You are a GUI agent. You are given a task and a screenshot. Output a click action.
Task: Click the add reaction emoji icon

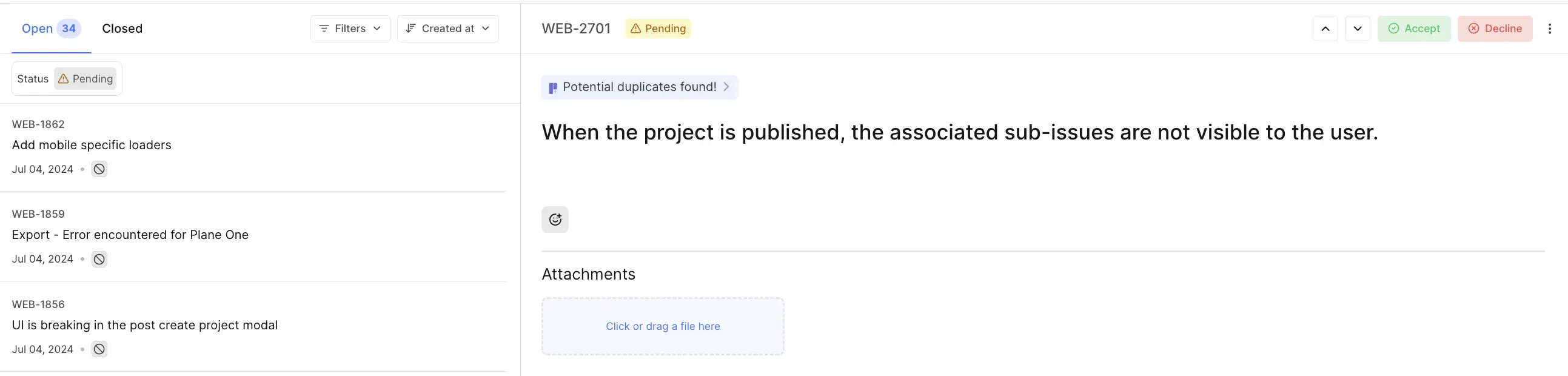(x=555, y=220)
